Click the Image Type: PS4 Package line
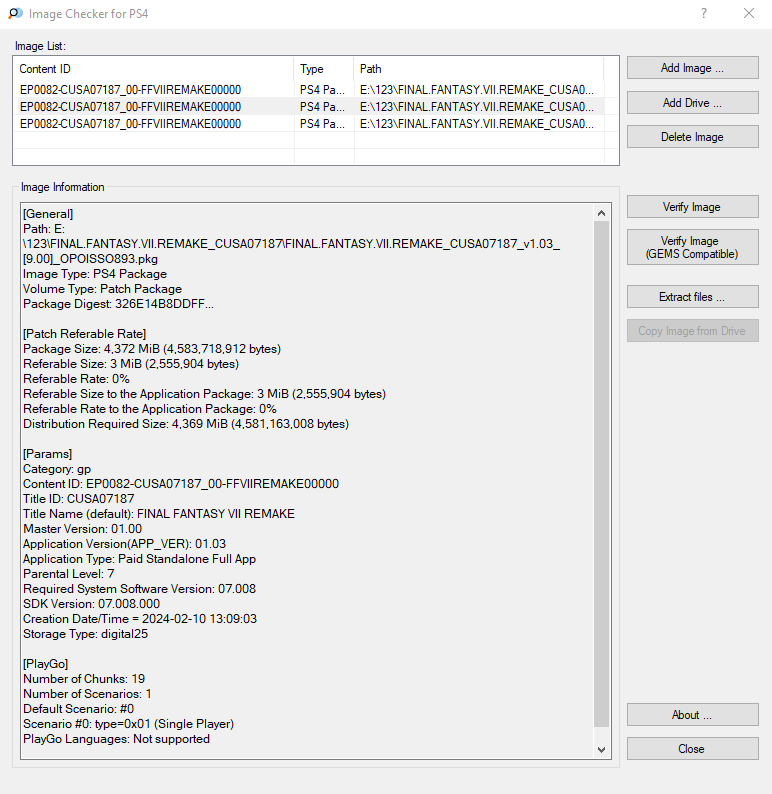Screen dimensions: 772x794 click(95, 274)
